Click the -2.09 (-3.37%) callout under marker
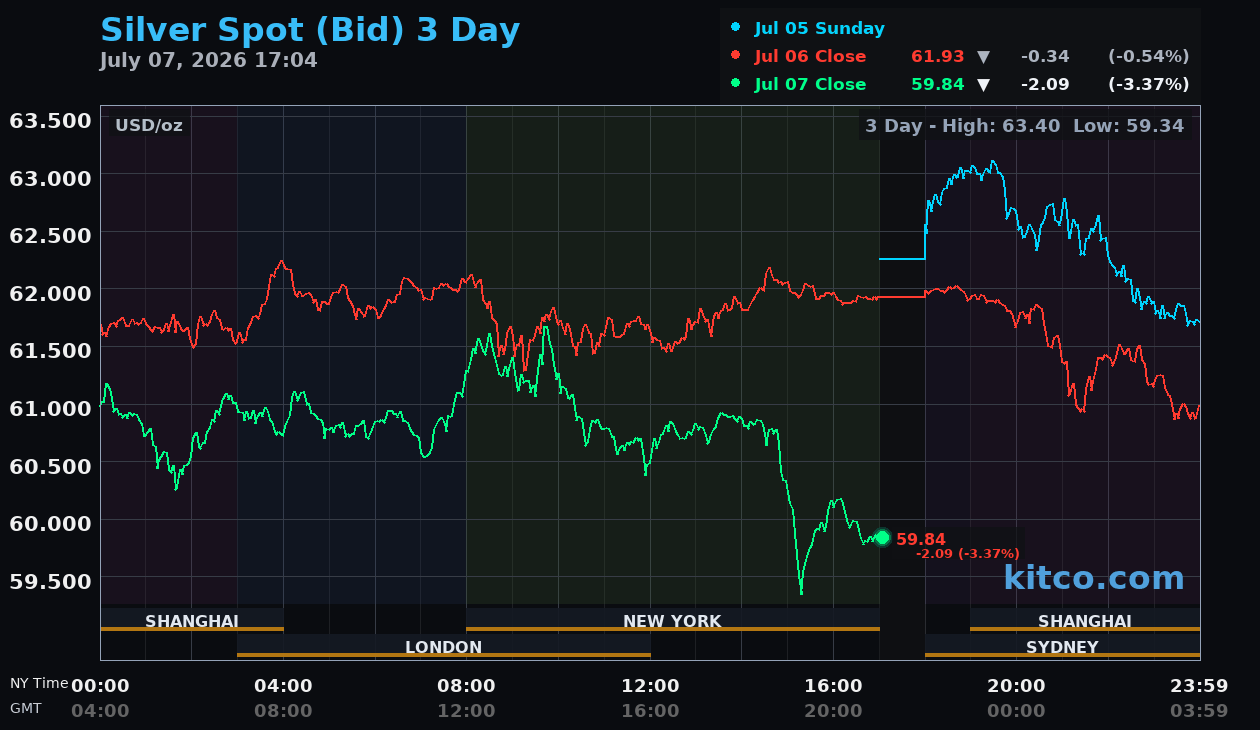Screen dimensions: 1260x730 (x=968, y=554)
